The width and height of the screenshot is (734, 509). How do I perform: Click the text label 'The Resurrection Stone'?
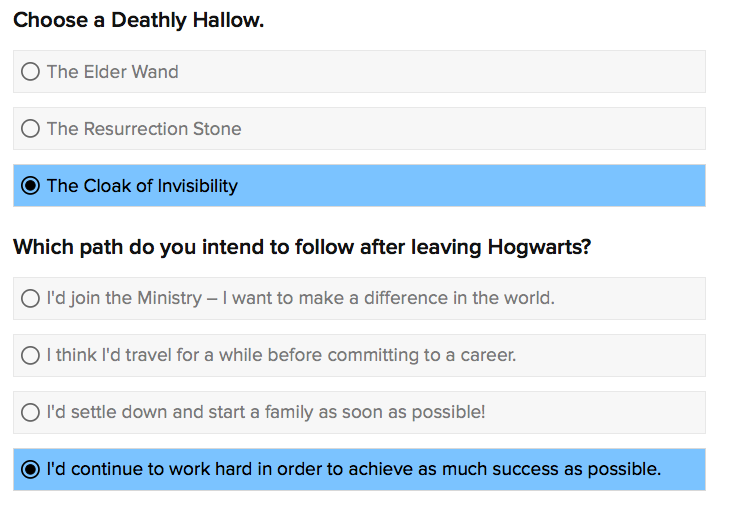click(143, 129)
